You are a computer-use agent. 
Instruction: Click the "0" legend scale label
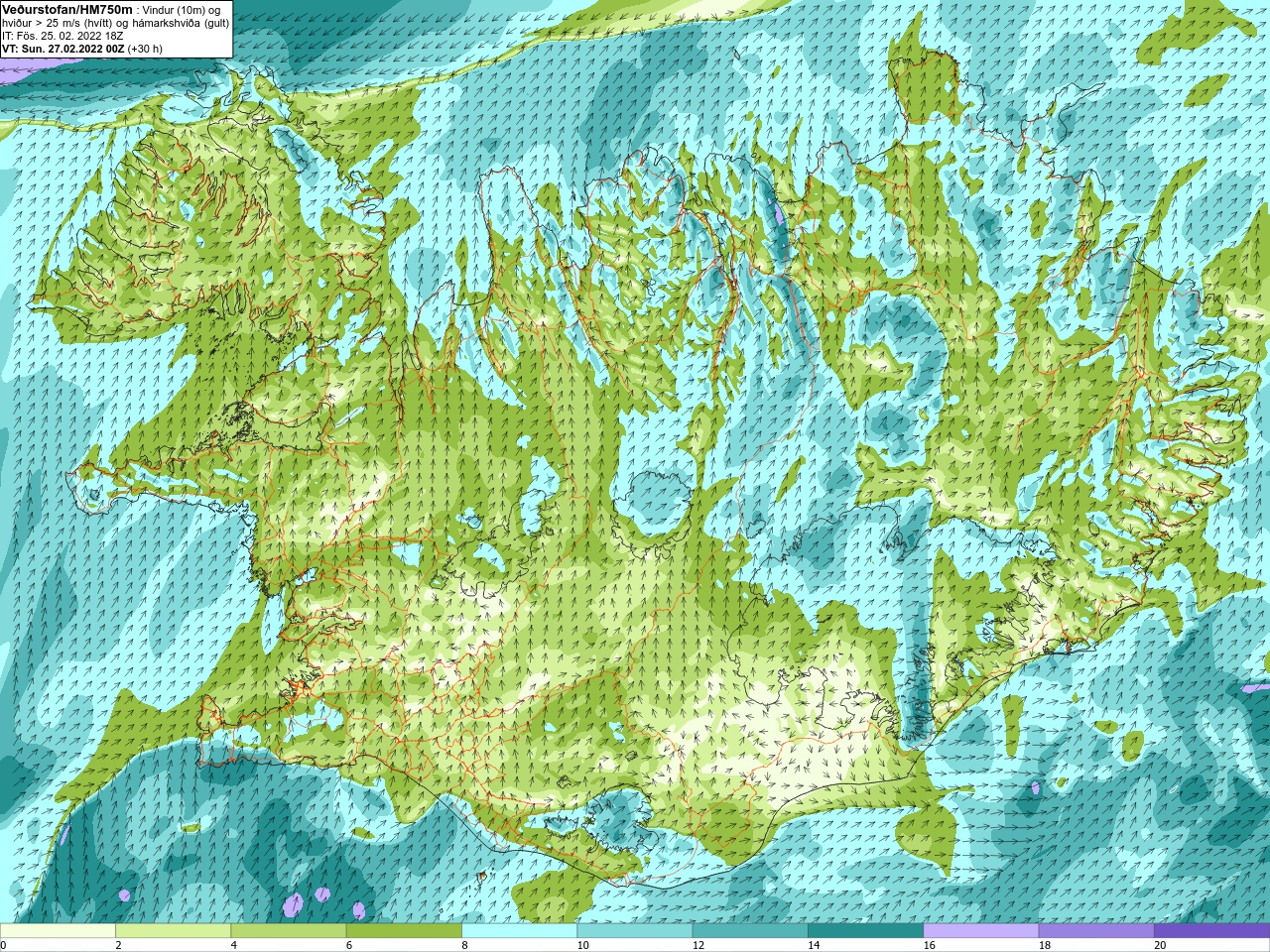(x=3, y=945)
